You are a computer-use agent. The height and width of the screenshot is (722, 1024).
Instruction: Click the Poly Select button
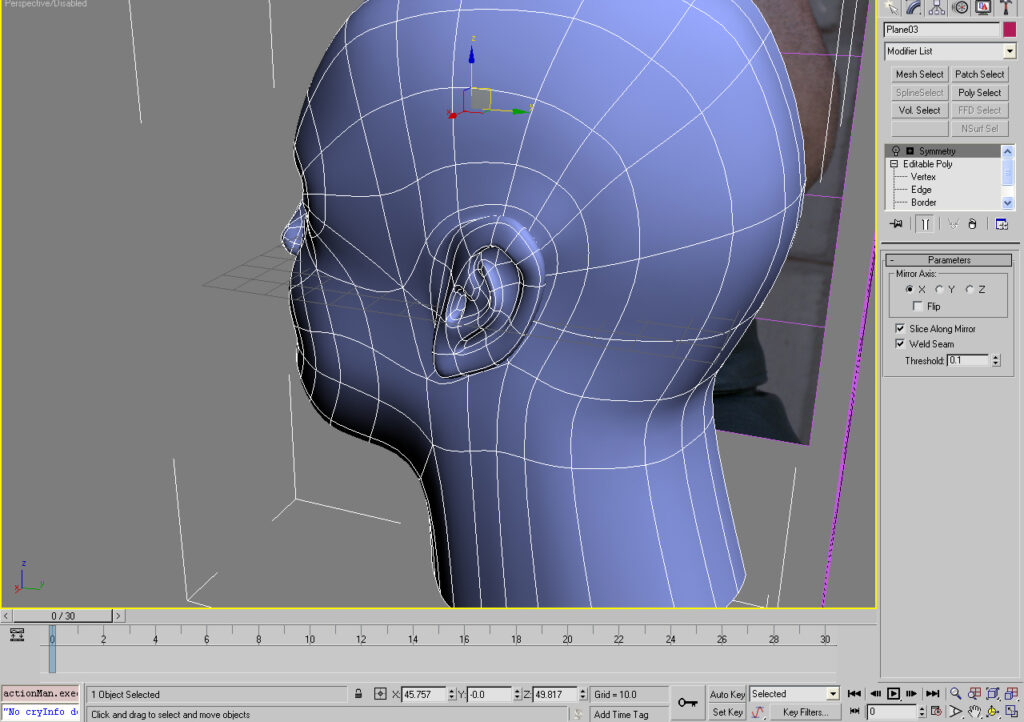point(979,92)
